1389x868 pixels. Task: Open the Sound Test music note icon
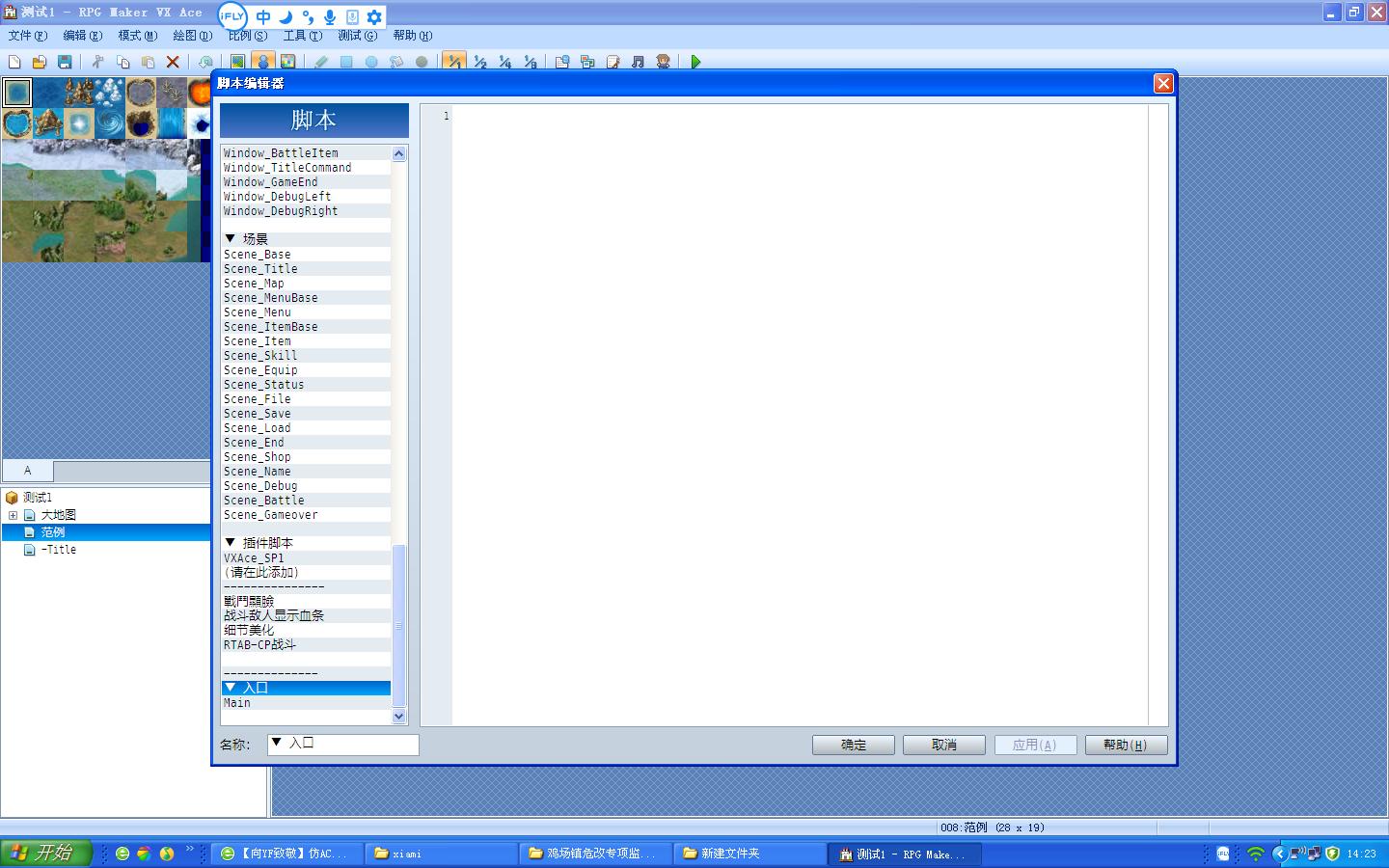click(638, 62)
